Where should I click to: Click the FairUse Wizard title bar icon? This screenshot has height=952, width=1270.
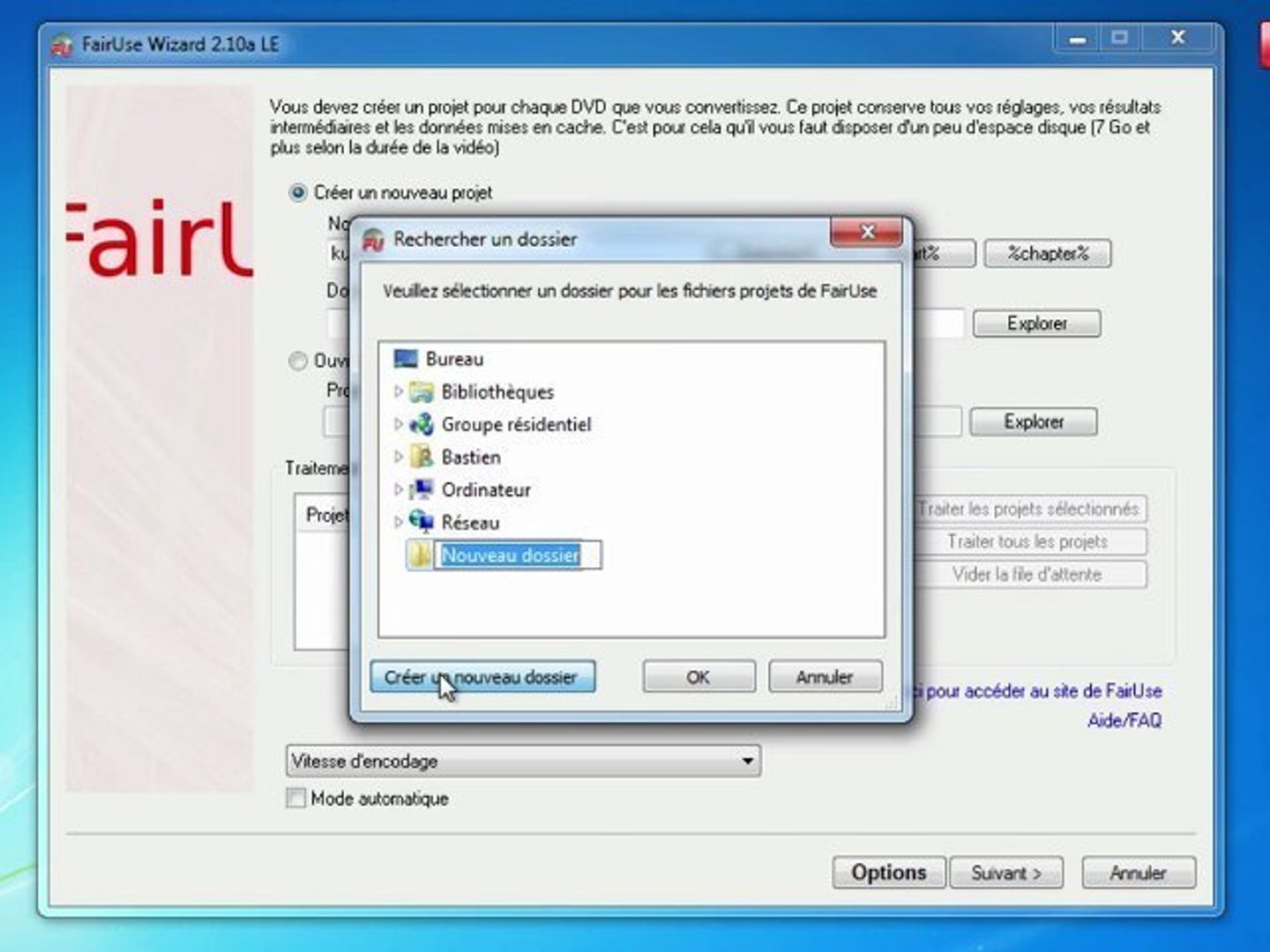pos(62,45)
